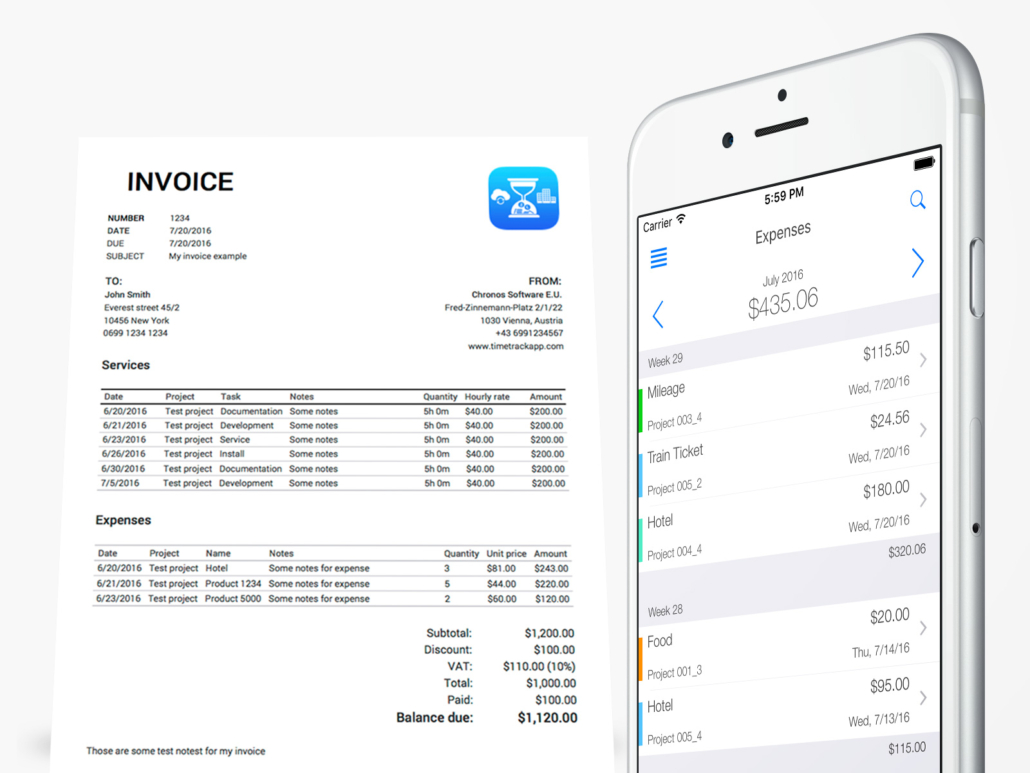
Task: Expand the Train Ticket chevron
Action: point(923,429)
